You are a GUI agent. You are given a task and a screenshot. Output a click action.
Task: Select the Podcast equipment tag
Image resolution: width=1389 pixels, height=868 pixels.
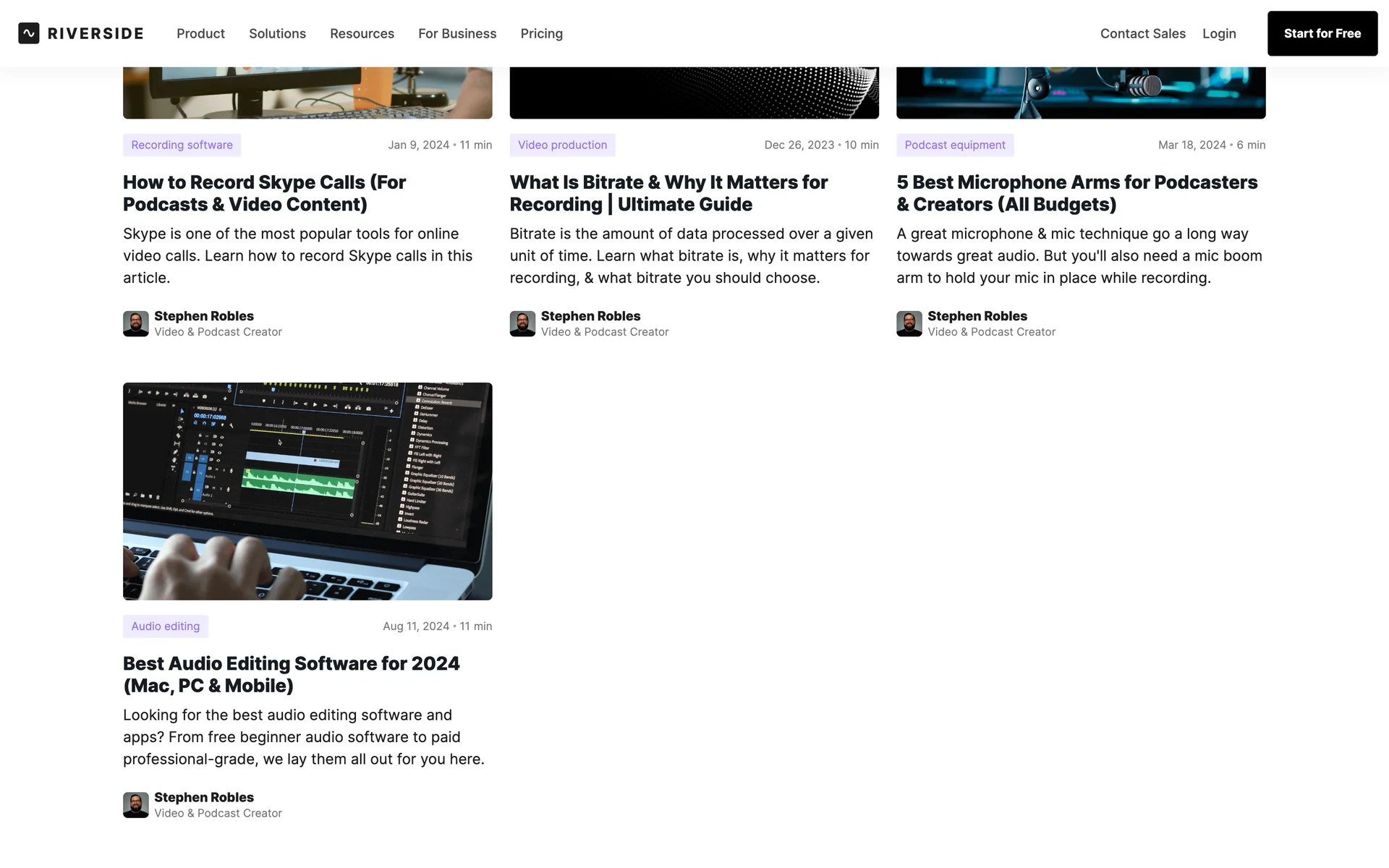[x=955, y=145]
